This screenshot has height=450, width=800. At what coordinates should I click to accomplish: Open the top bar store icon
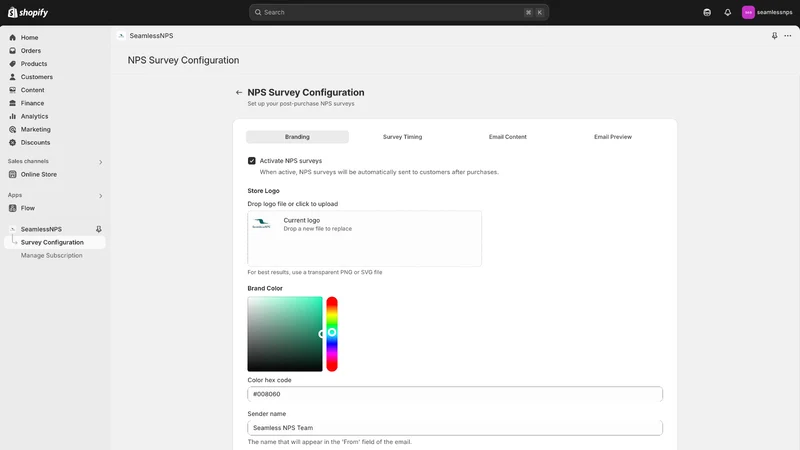click(x=707, y=12)
